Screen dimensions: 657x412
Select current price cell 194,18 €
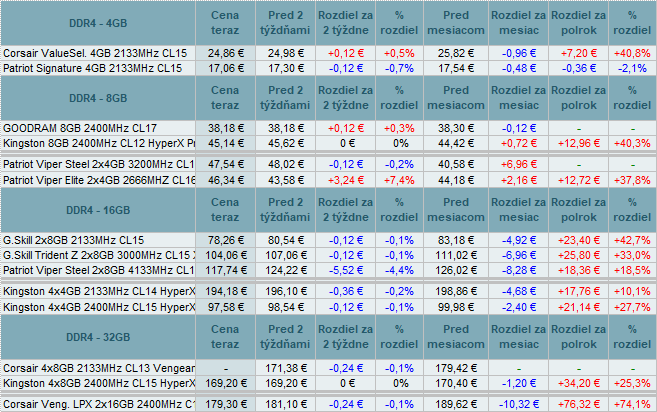226,291
